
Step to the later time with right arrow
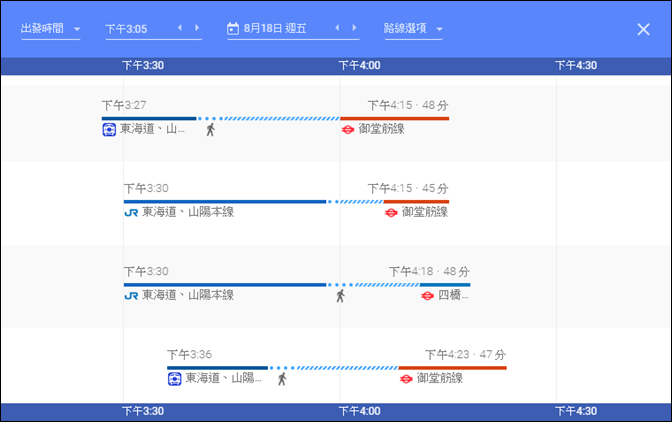[197, 28]
